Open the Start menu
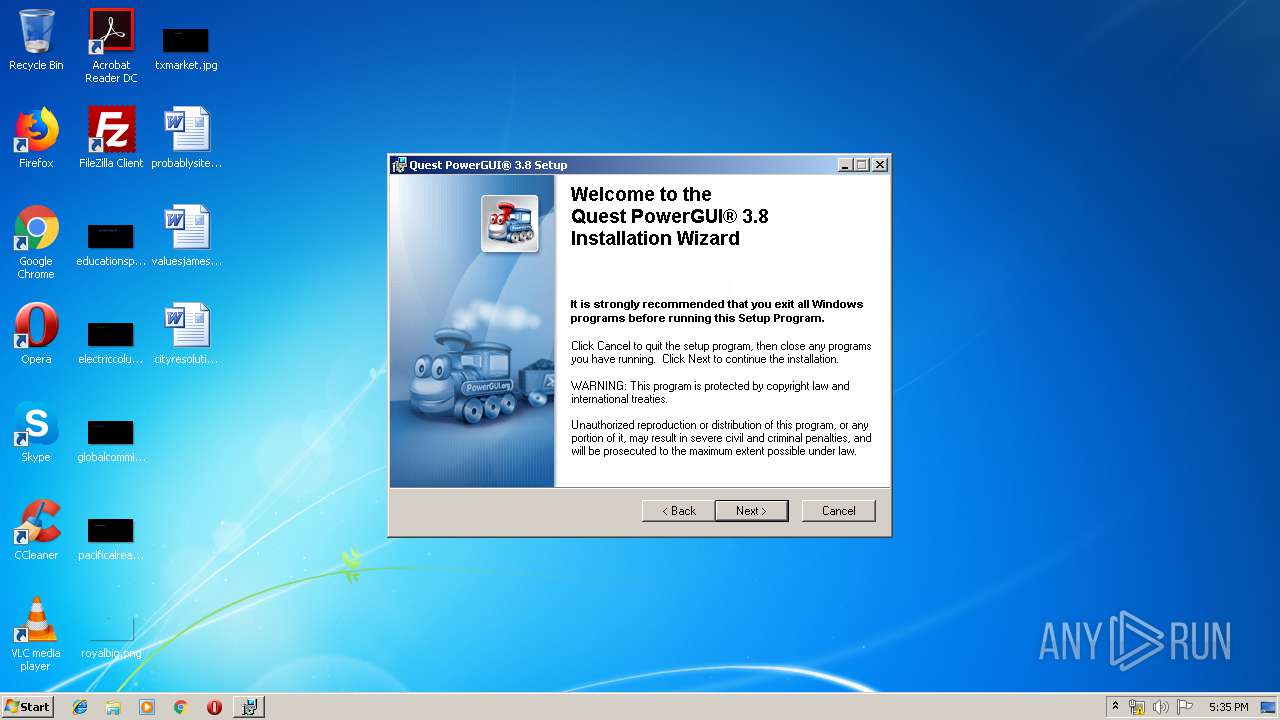The width and height of the screenshot is (1280, 720). tap(28, 707)
